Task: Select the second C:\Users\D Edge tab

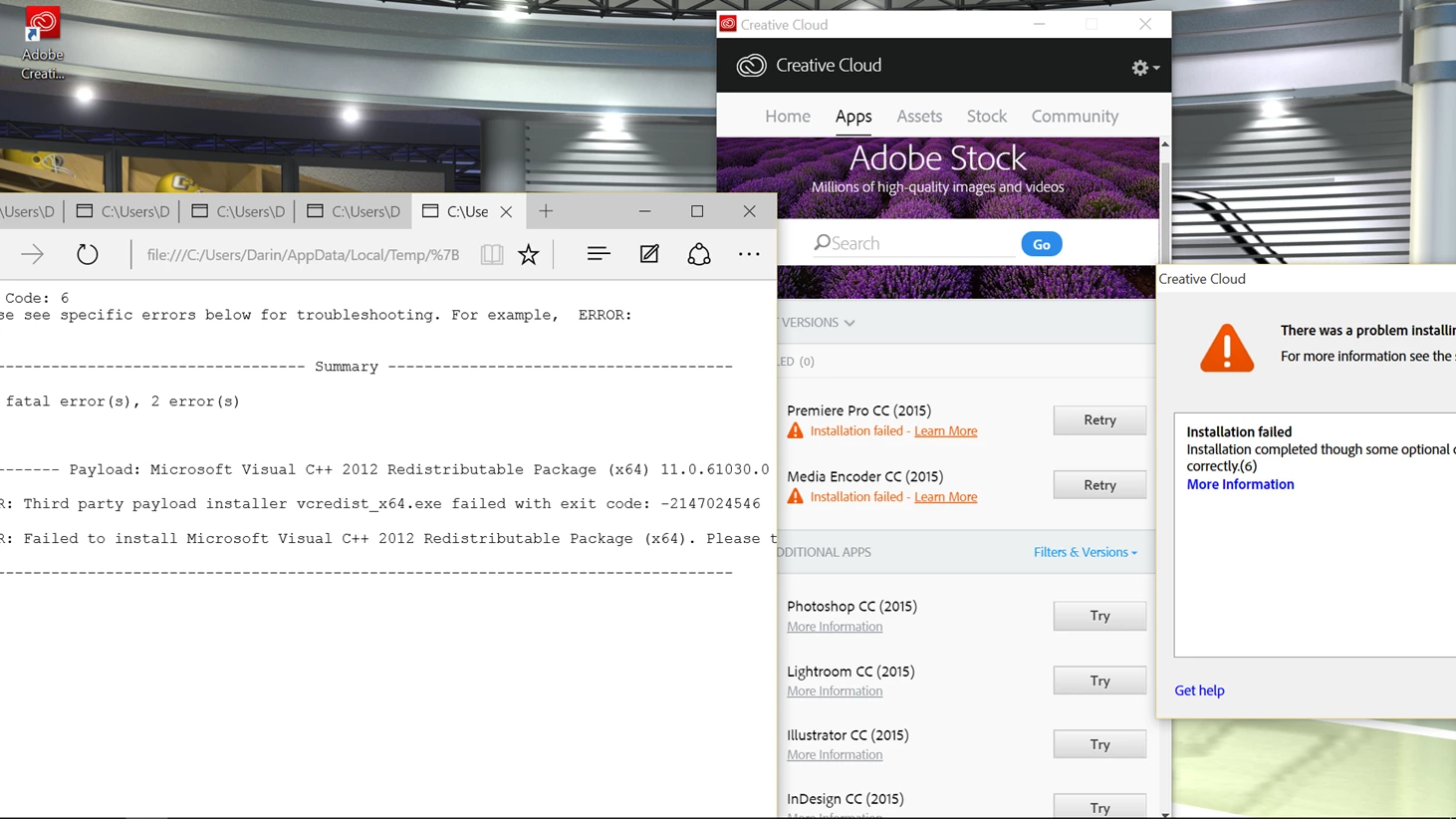Action: pos(123,211)
